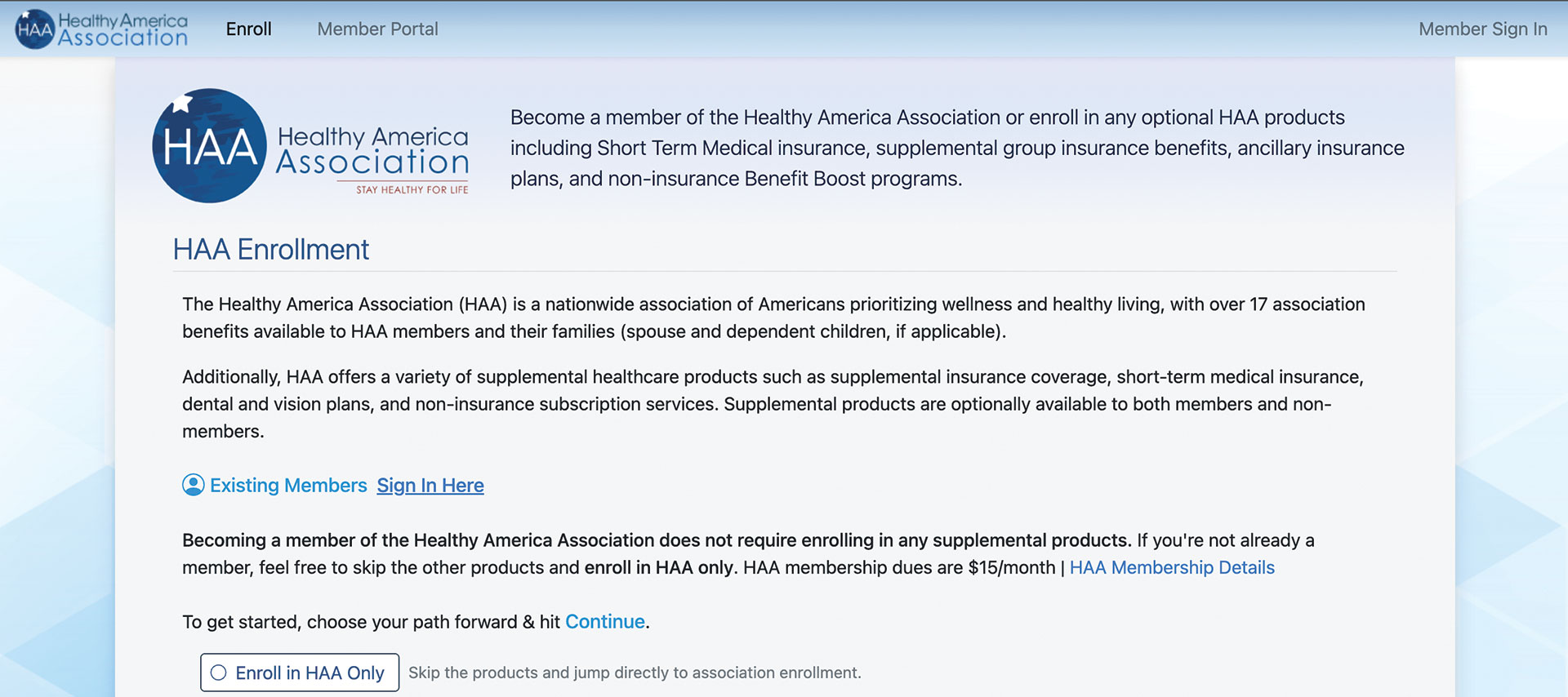Click Member Sign In at top right
This screenshot has width=1568, height=697.
(x=1482, y=29)
